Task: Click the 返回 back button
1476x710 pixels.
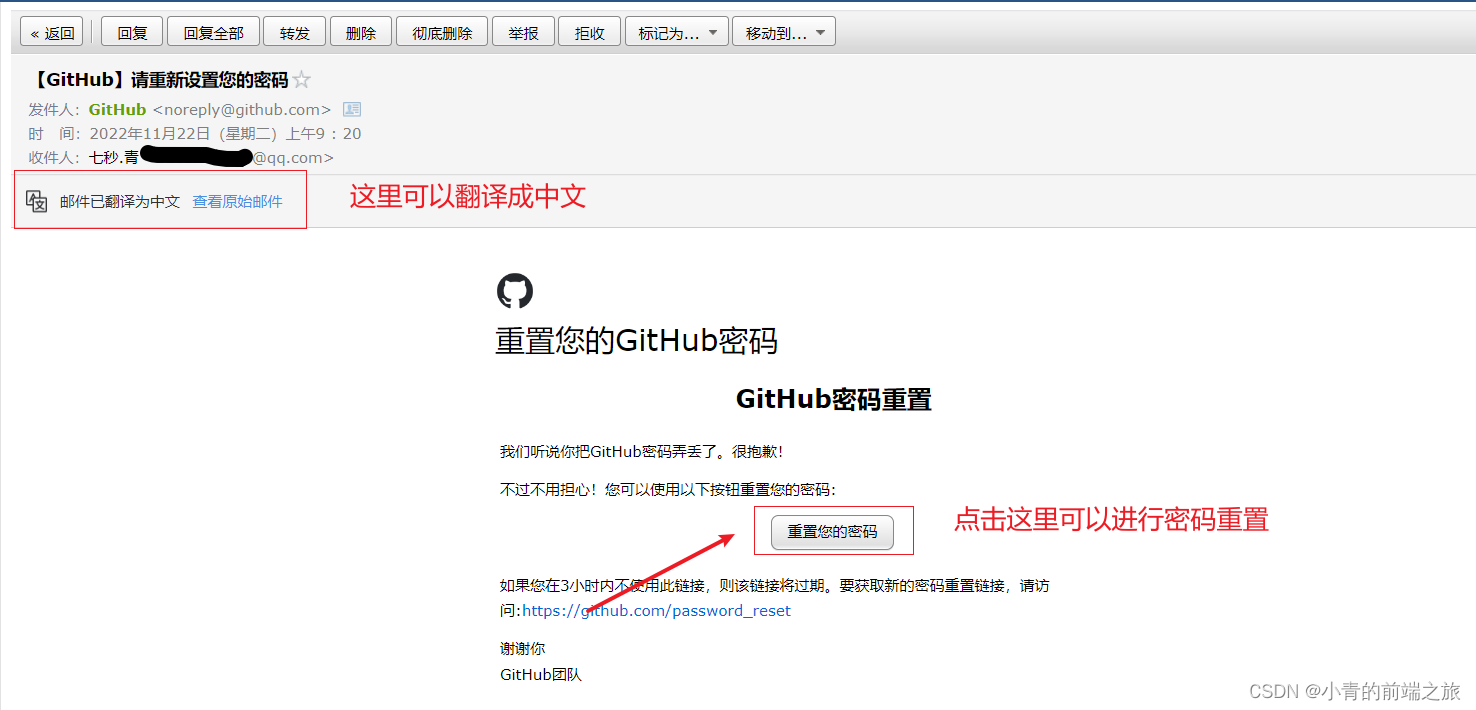Action: coord(53,33)
